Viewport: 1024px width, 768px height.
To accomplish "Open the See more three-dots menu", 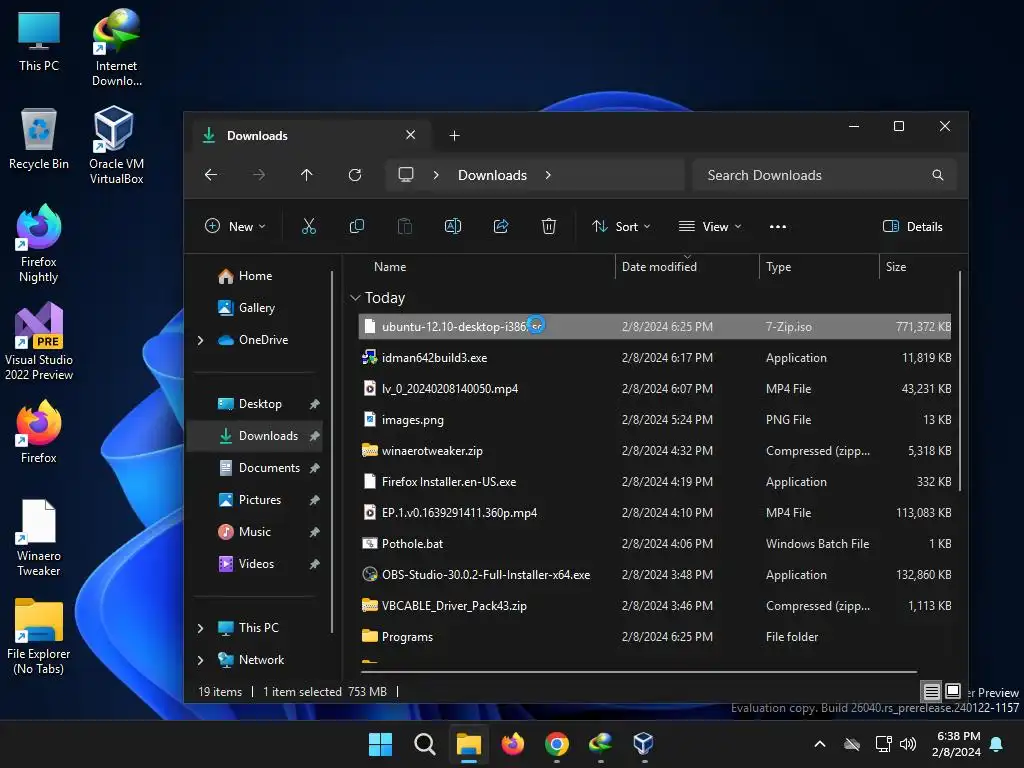I will coord(778,227).
